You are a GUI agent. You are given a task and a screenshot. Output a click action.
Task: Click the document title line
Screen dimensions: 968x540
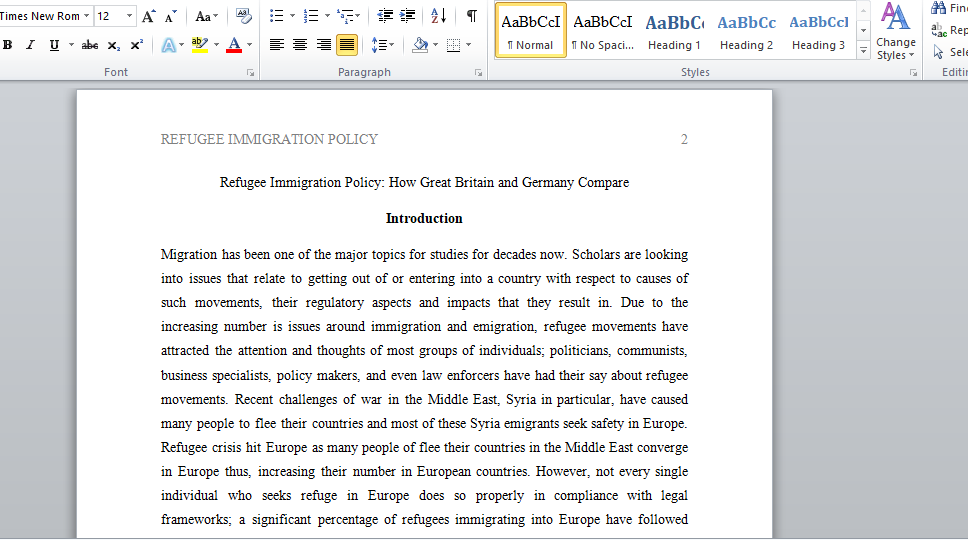tap(424, 183)
